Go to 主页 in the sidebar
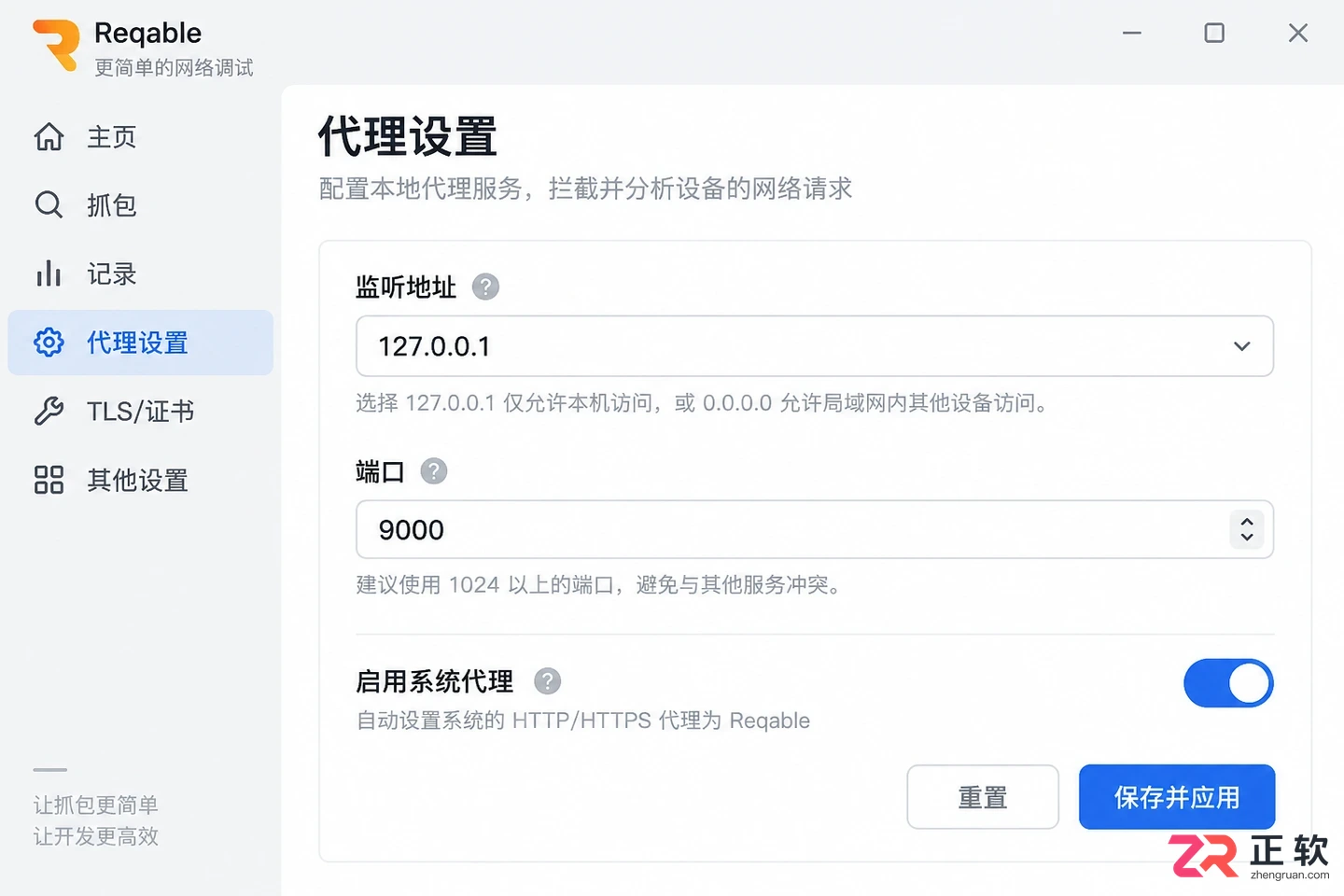Image resolution: width=1344 pixels, height=896 pixels. [x=140, y=136]
